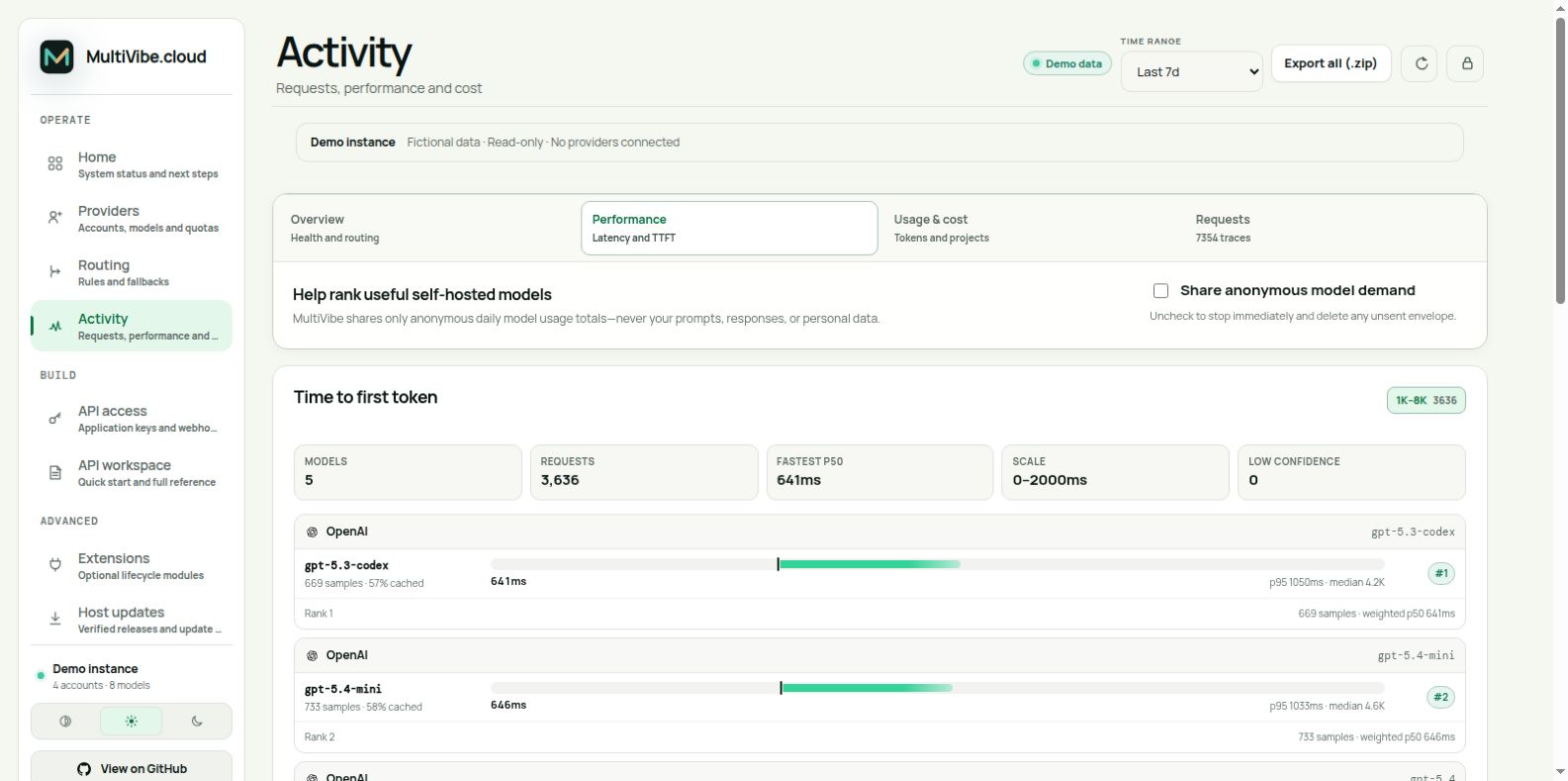
Task: Switch to Usage & cost tab
Action: pyautogui.click(x=1031, y=228)
